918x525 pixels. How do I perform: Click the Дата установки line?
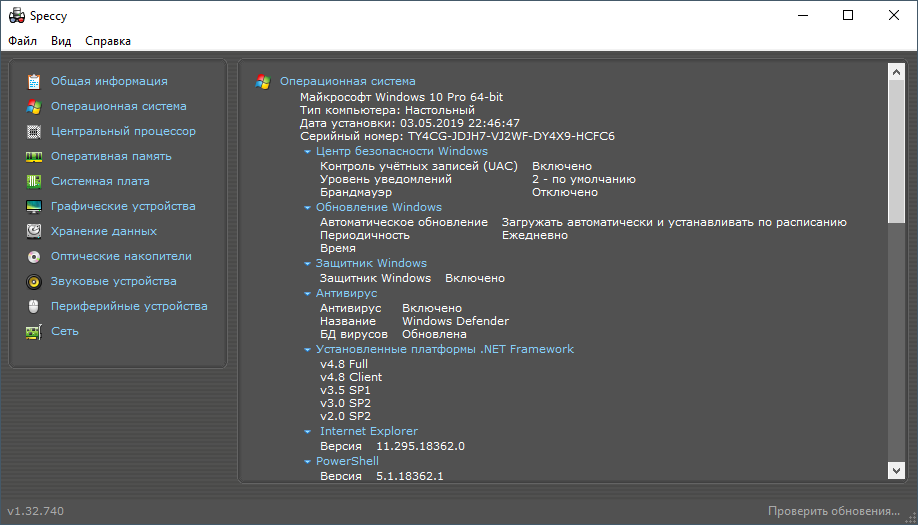tap(410, 123)
